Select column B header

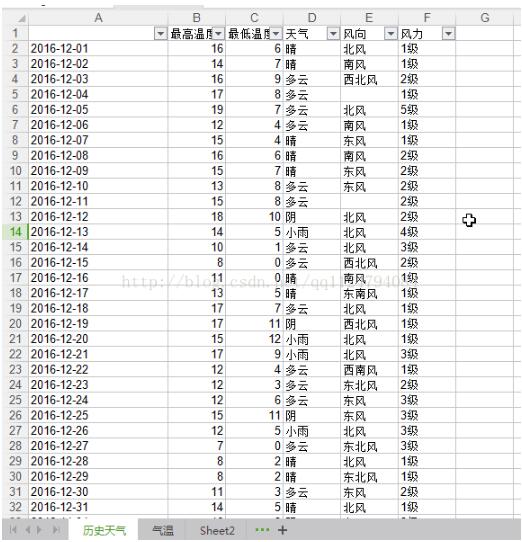pyautogui.click(x=196, y=18)
